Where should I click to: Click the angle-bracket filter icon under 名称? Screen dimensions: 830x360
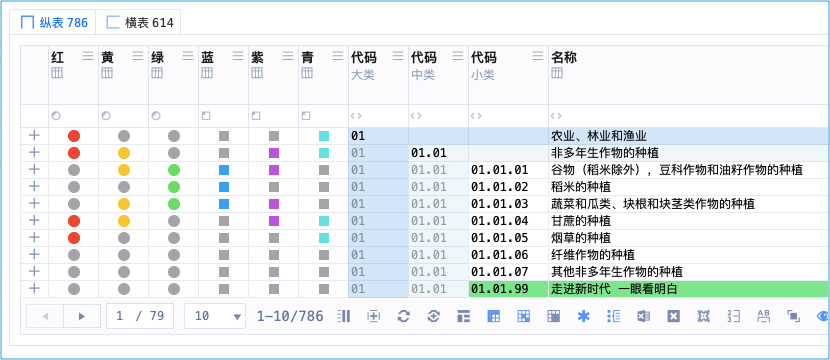click(x=556, y=115)
